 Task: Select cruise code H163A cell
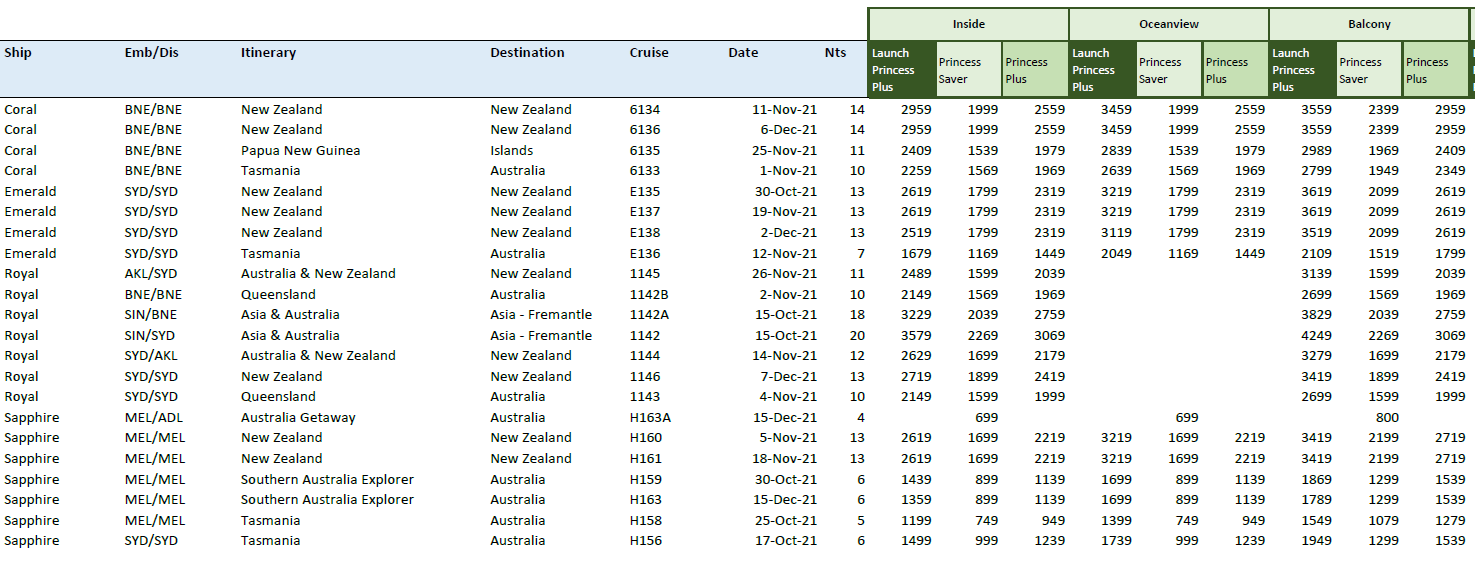[650, 418]
